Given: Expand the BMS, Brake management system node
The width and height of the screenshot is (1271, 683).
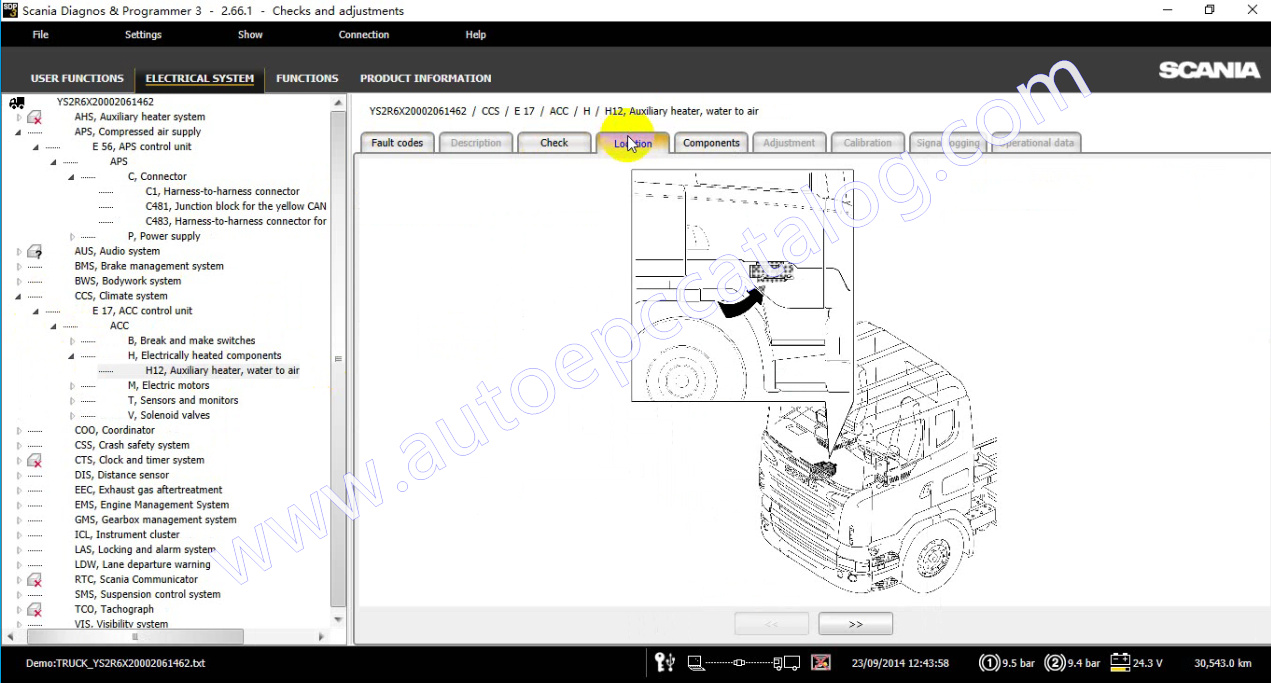Looking at the screenshot, I should click(19, 267).
